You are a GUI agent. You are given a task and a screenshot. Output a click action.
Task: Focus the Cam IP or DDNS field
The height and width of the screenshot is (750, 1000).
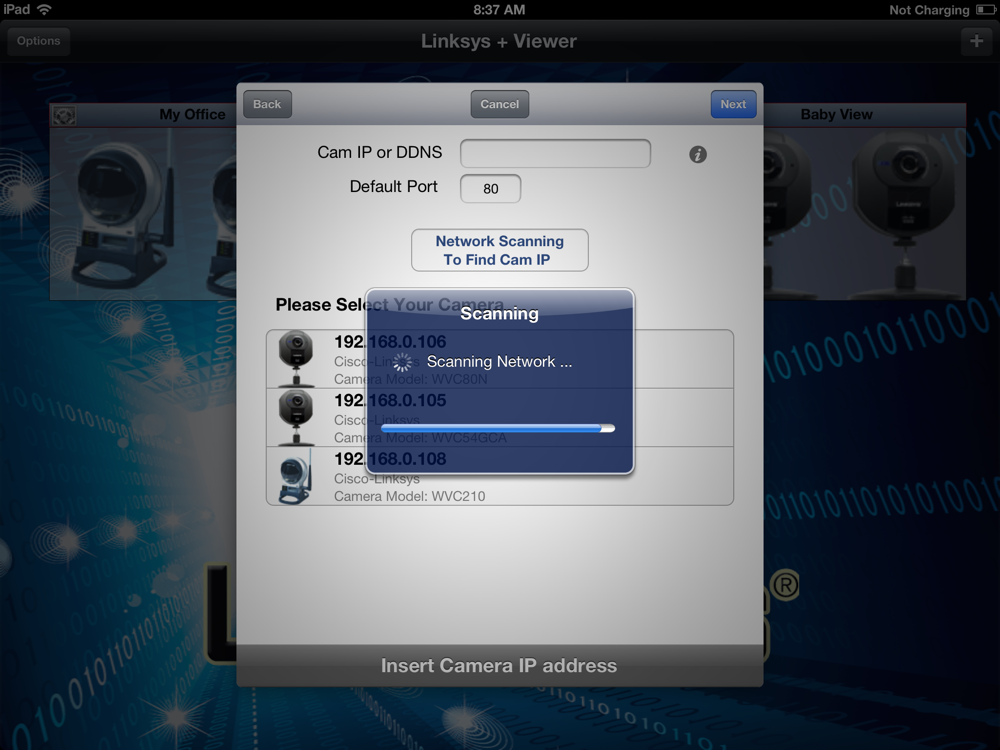click(555, 153)
